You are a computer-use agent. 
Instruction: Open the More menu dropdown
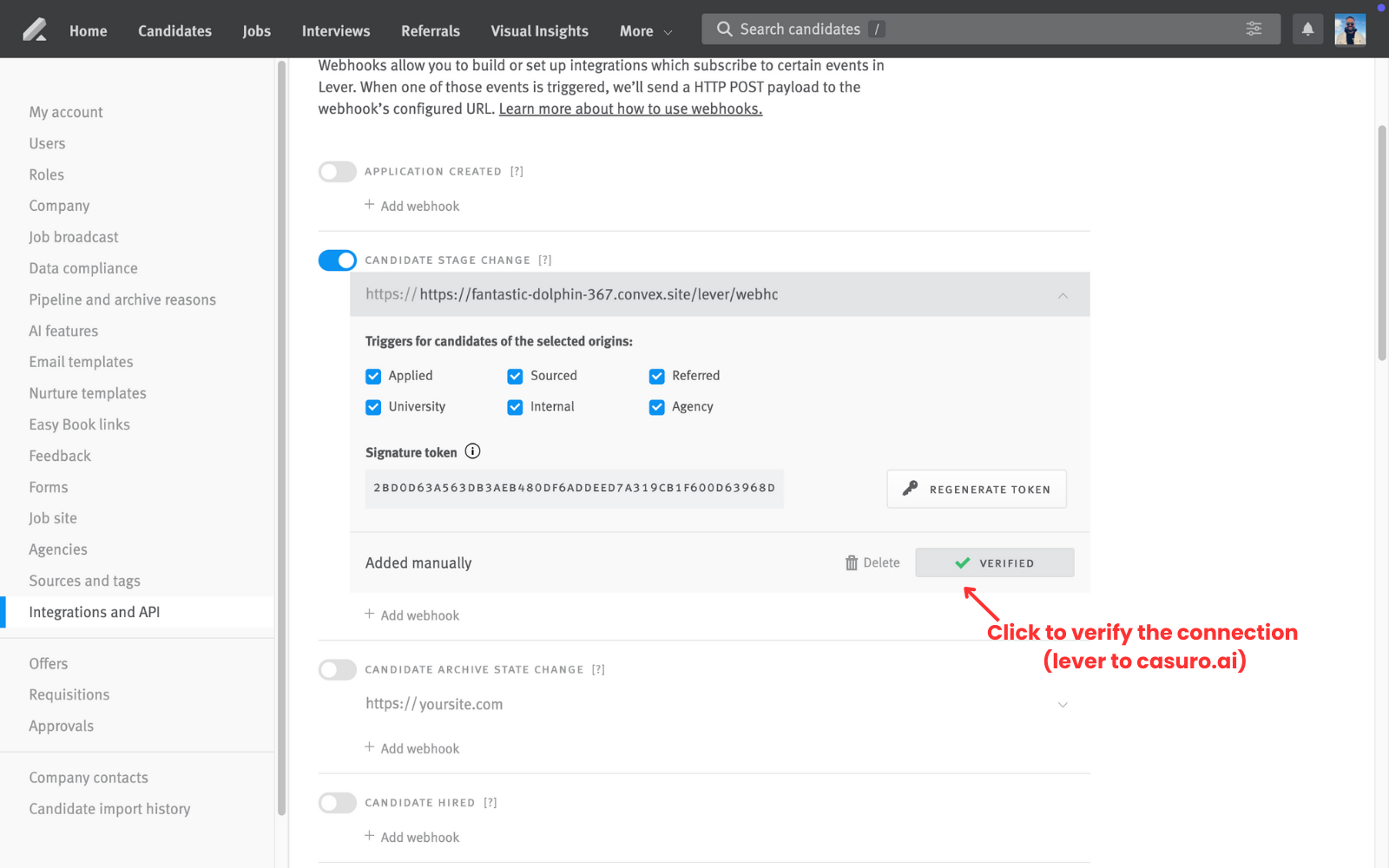[646, 30]
